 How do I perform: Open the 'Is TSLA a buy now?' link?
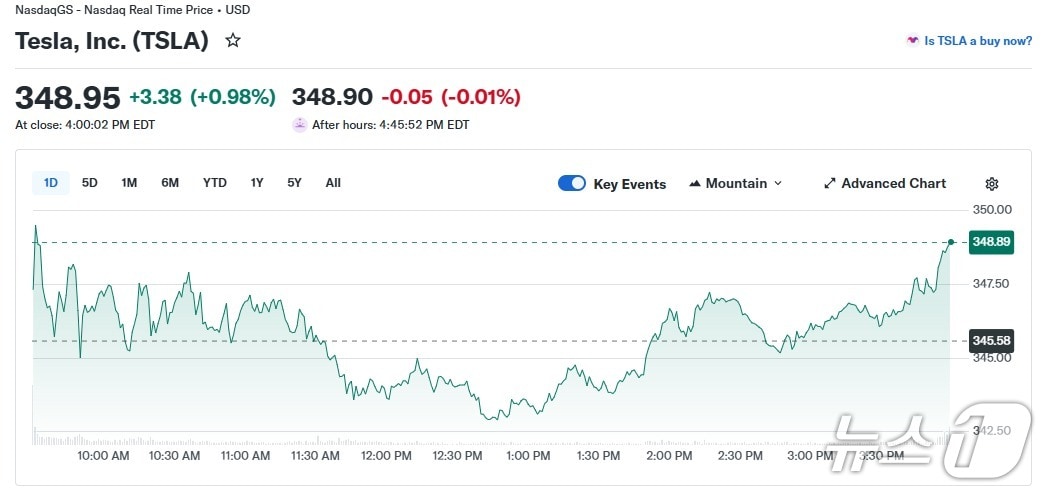tap(978, 41)
